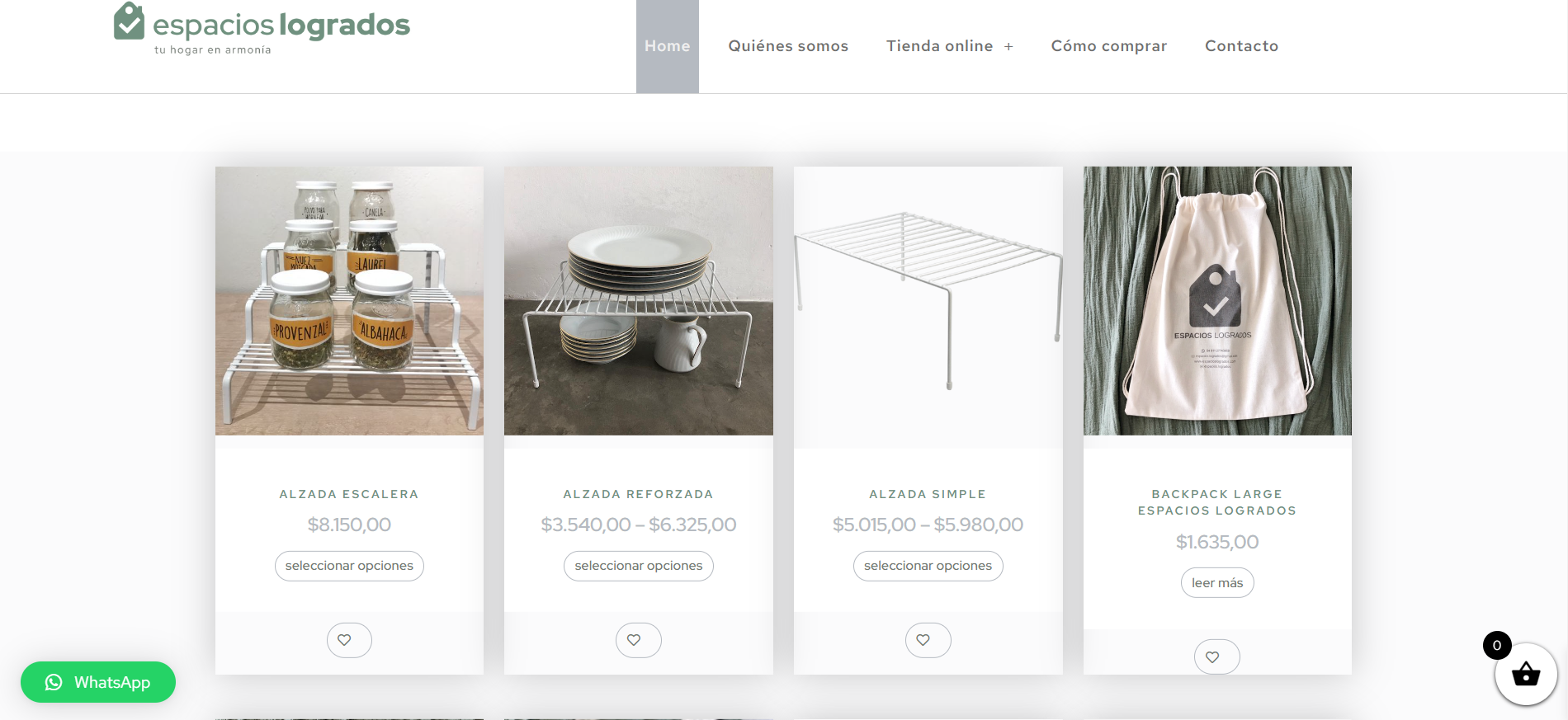The width and height of the screenshot is (1568, 720).
Task: Open Cómo comprar page
Action: tap(1109, 46)
